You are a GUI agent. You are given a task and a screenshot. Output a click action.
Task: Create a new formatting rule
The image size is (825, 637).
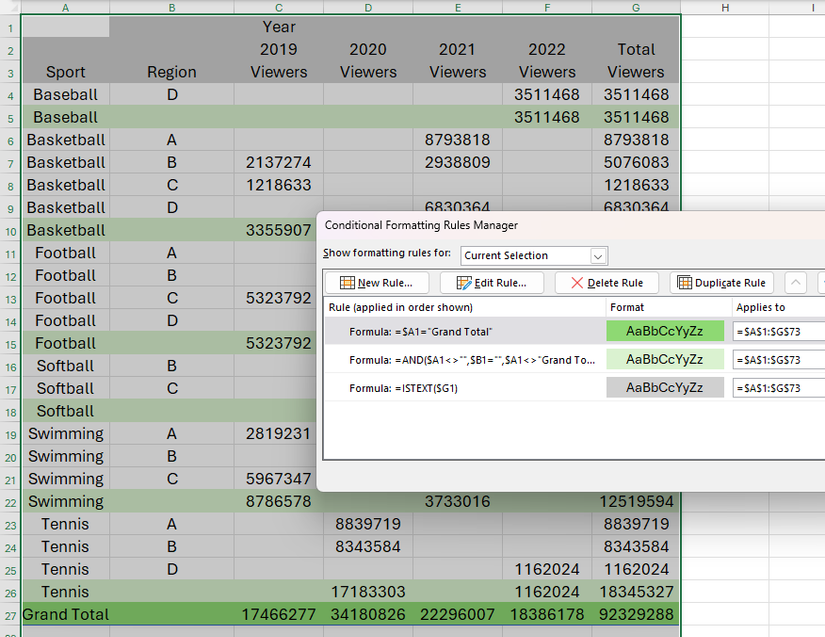click(376, 282)
